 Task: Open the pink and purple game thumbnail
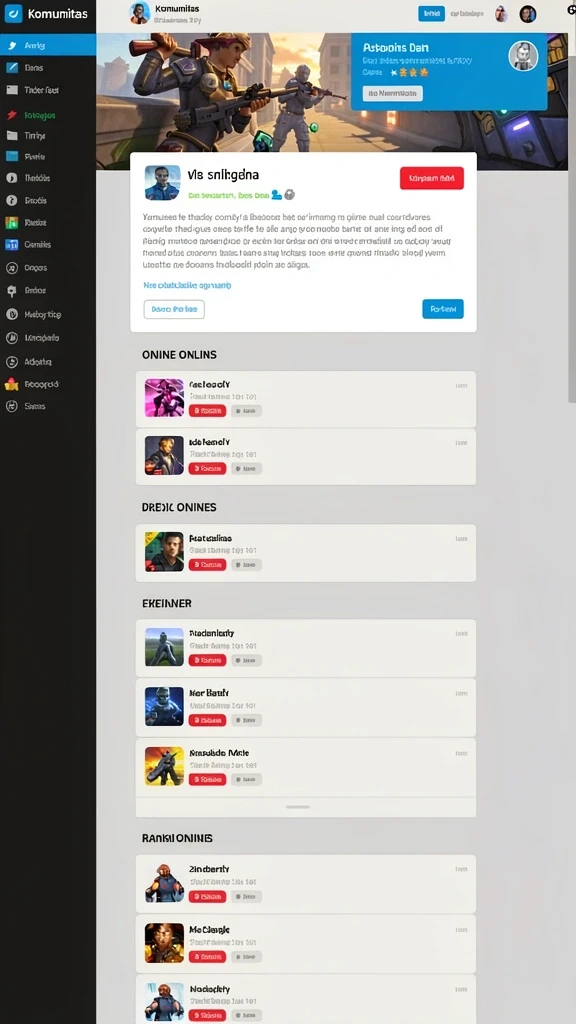point(164,398)
